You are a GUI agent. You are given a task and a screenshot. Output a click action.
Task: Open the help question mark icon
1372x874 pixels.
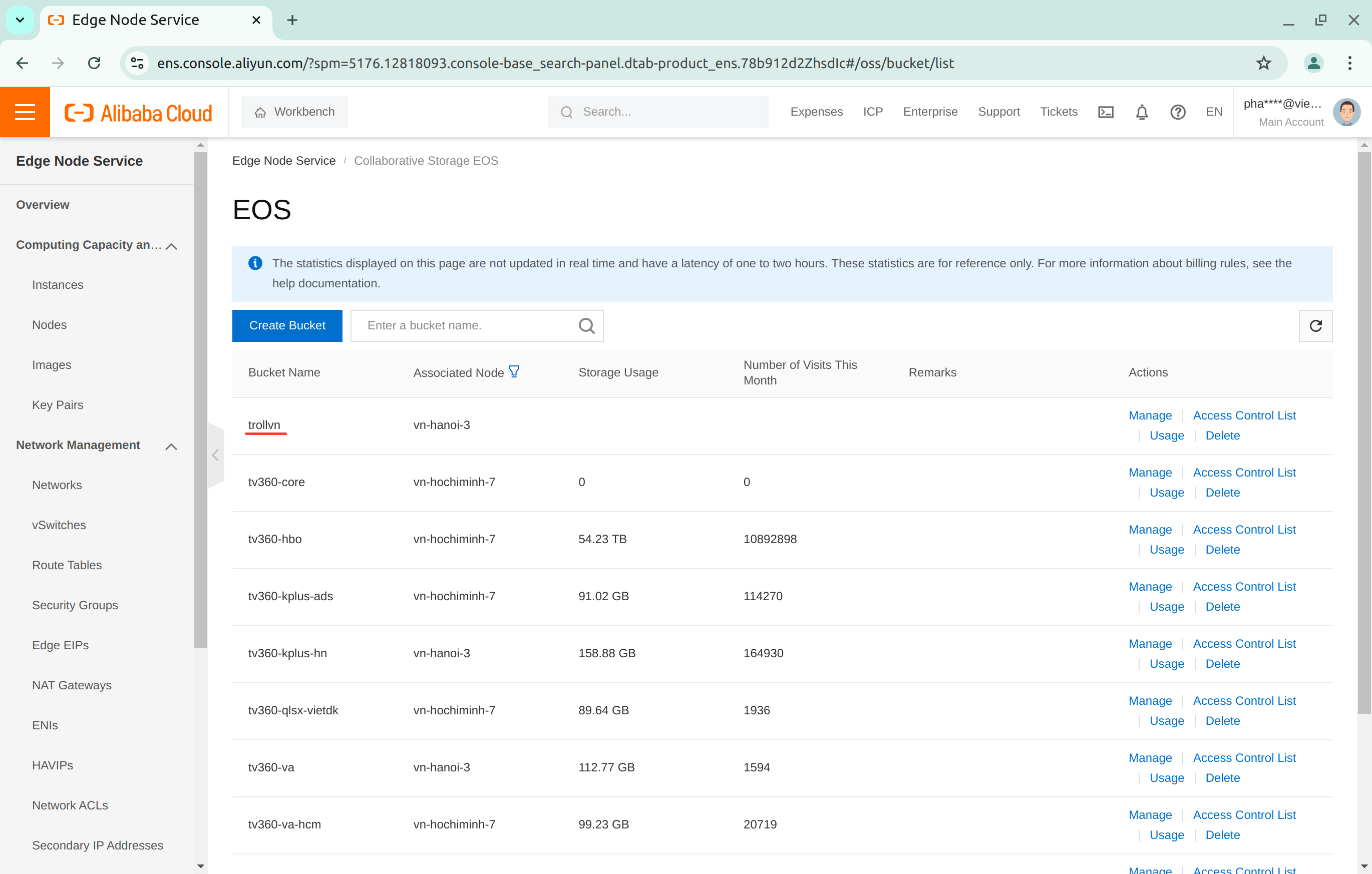click(x=1178, y=112)
